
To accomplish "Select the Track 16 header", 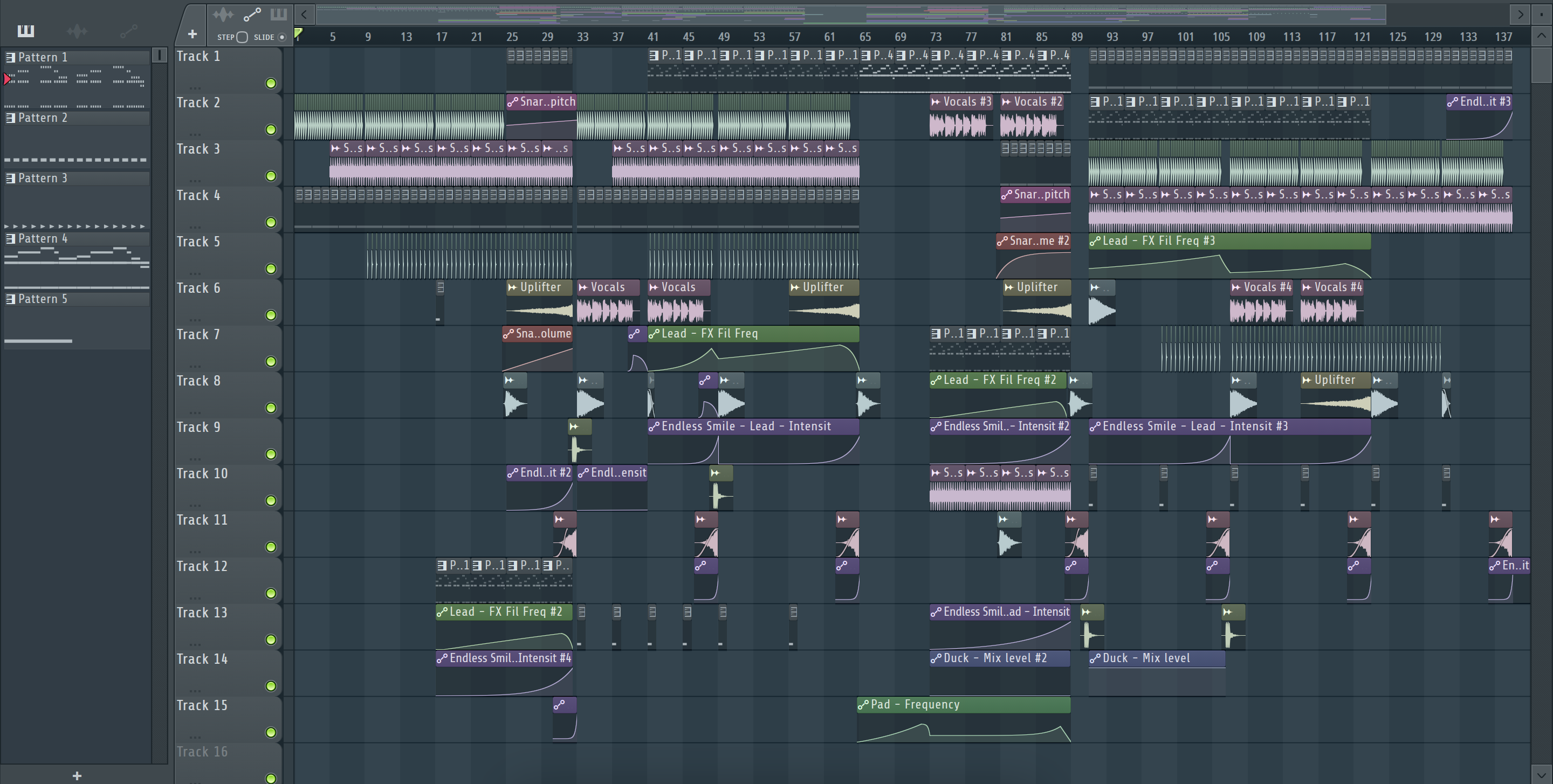I will (228, 764).
